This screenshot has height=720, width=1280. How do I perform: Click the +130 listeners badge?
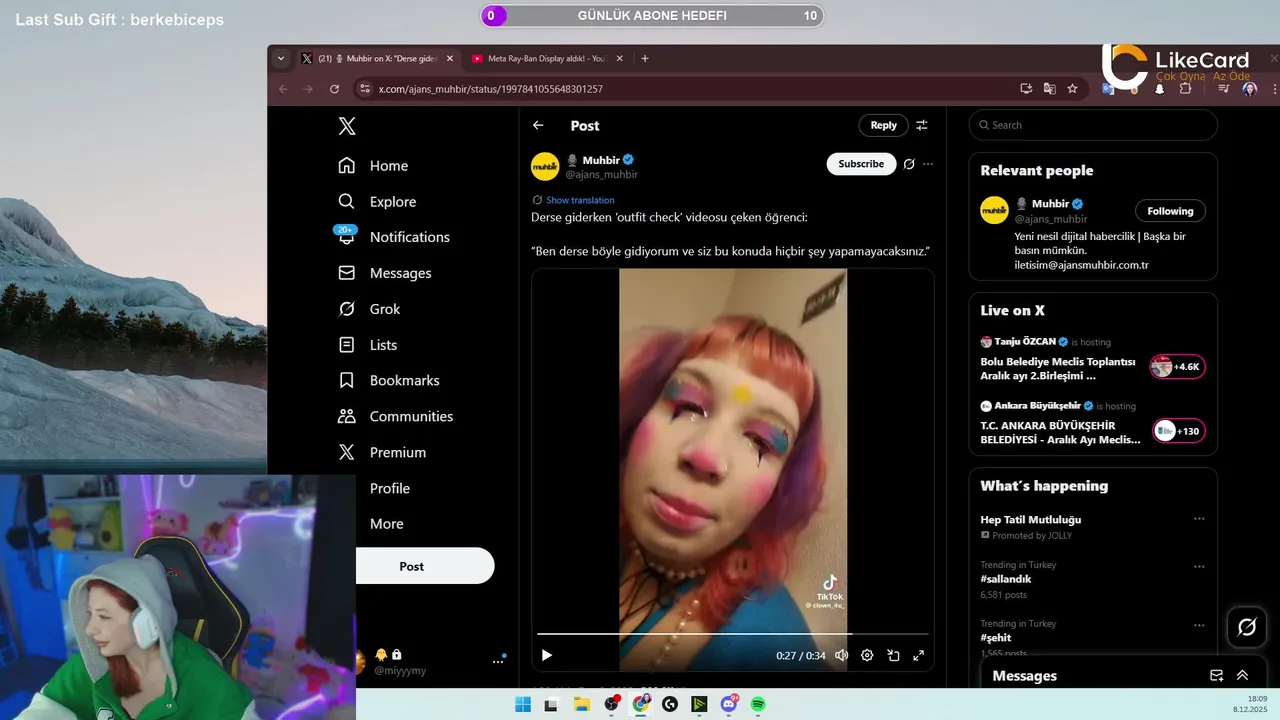point(1179,431)
